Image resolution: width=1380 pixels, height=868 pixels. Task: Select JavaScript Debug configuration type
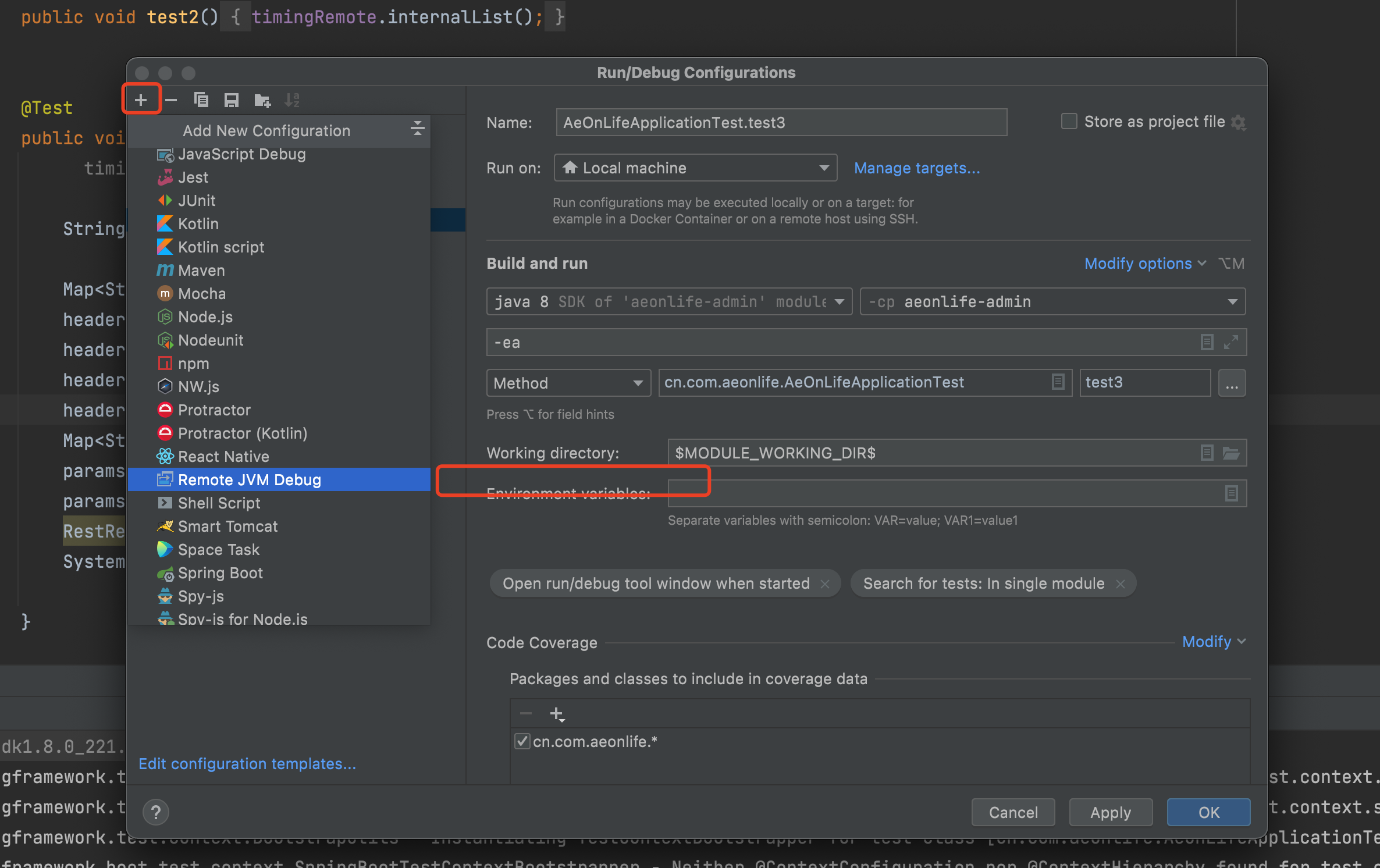[279, 154]
